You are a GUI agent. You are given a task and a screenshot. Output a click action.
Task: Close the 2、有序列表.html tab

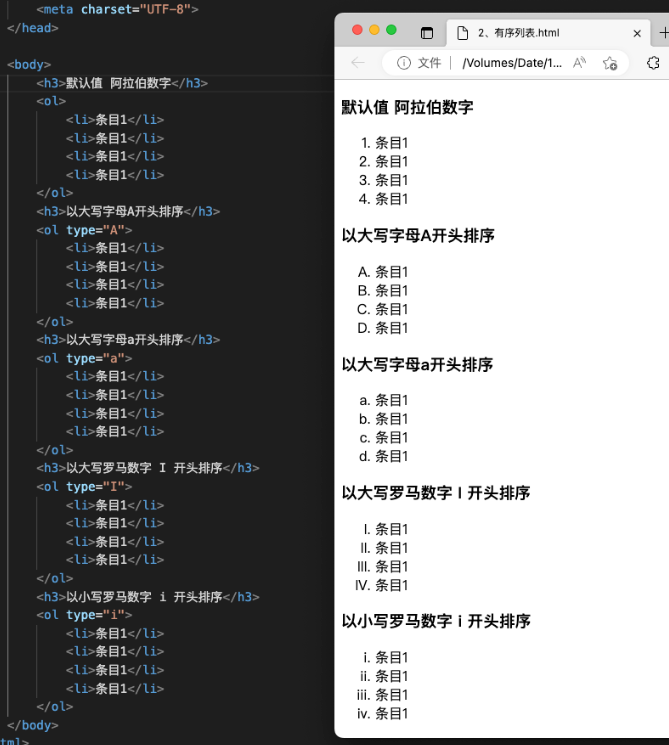tap(637, 33)
